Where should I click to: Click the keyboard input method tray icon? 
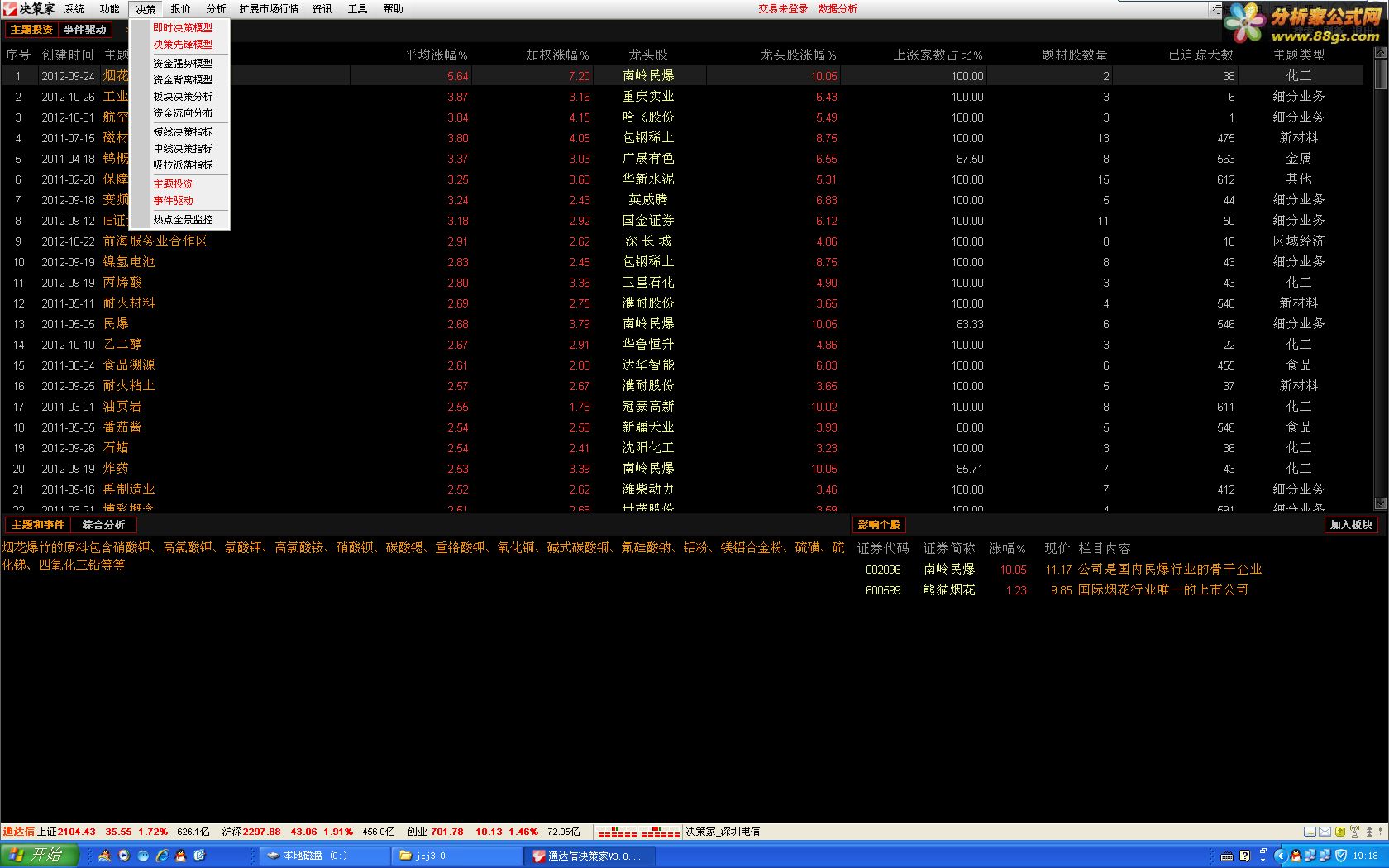tap(1227, 856)
